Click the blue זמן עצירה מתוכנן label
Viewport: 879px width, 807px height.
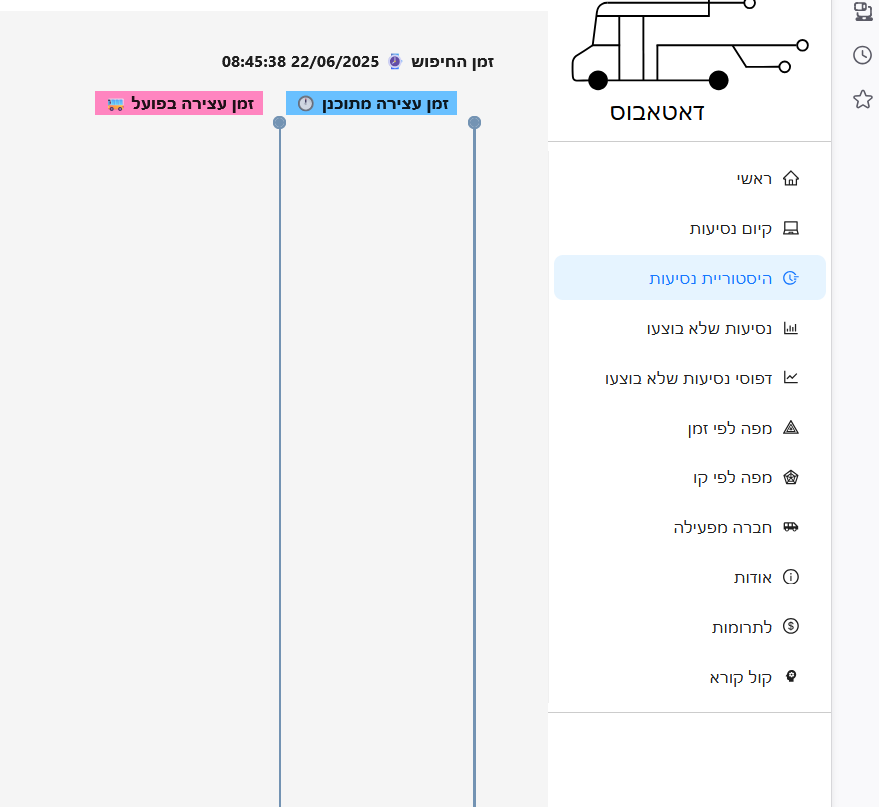[x=371, y=103]
